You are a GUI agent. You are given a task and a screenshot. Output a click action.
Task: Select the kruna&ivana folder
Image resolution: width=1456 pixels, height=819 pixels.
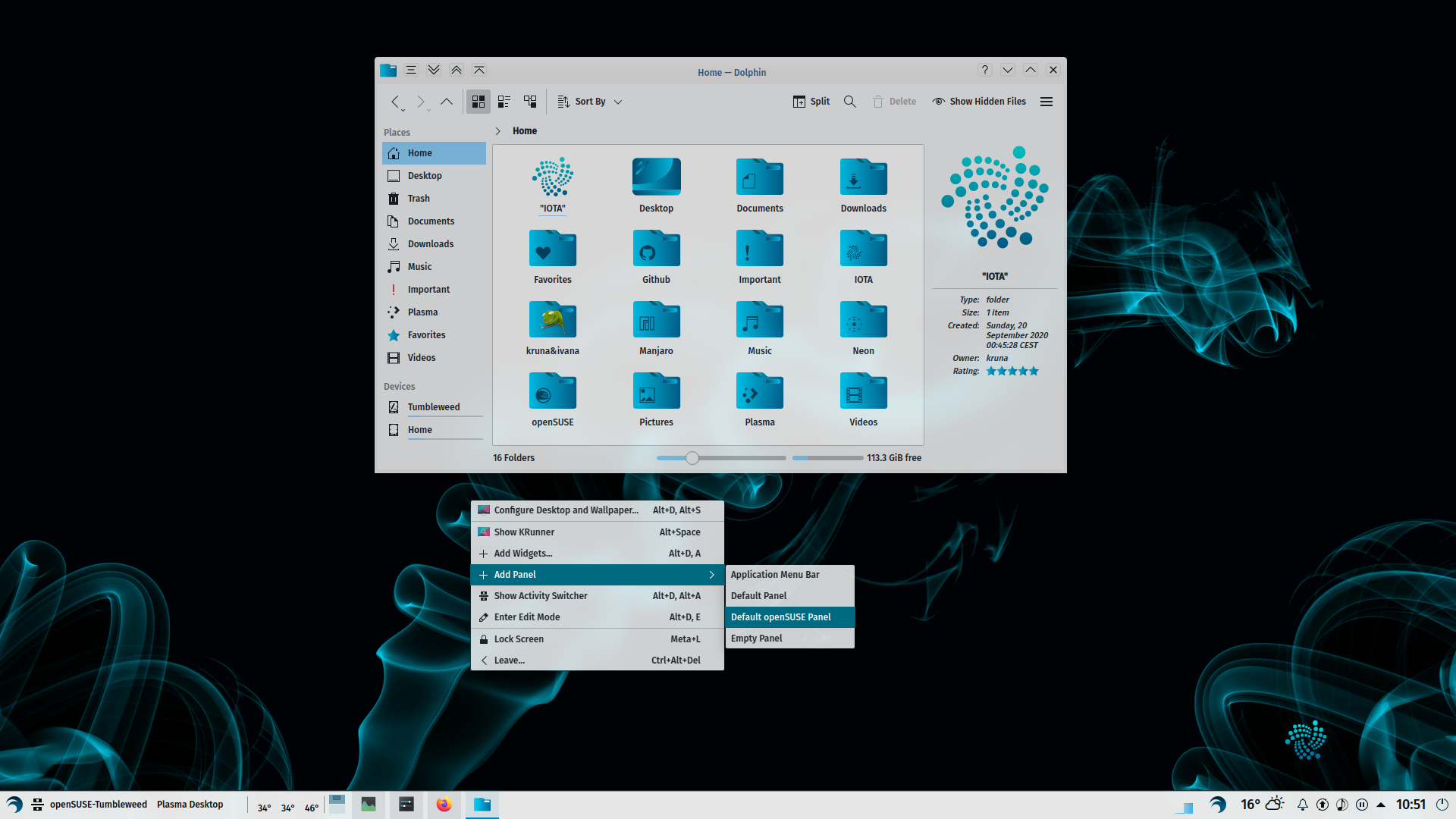point(553,328)
